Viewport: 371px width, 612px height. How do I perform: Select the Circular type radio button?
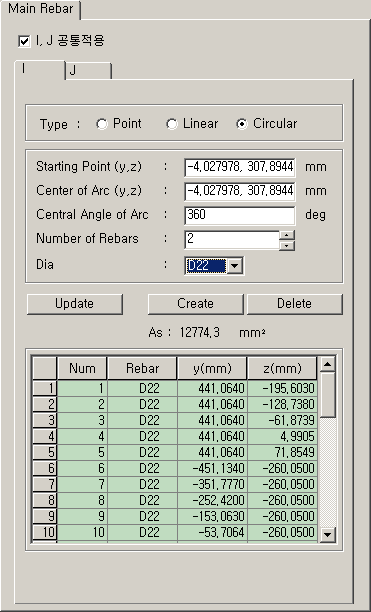242,124
